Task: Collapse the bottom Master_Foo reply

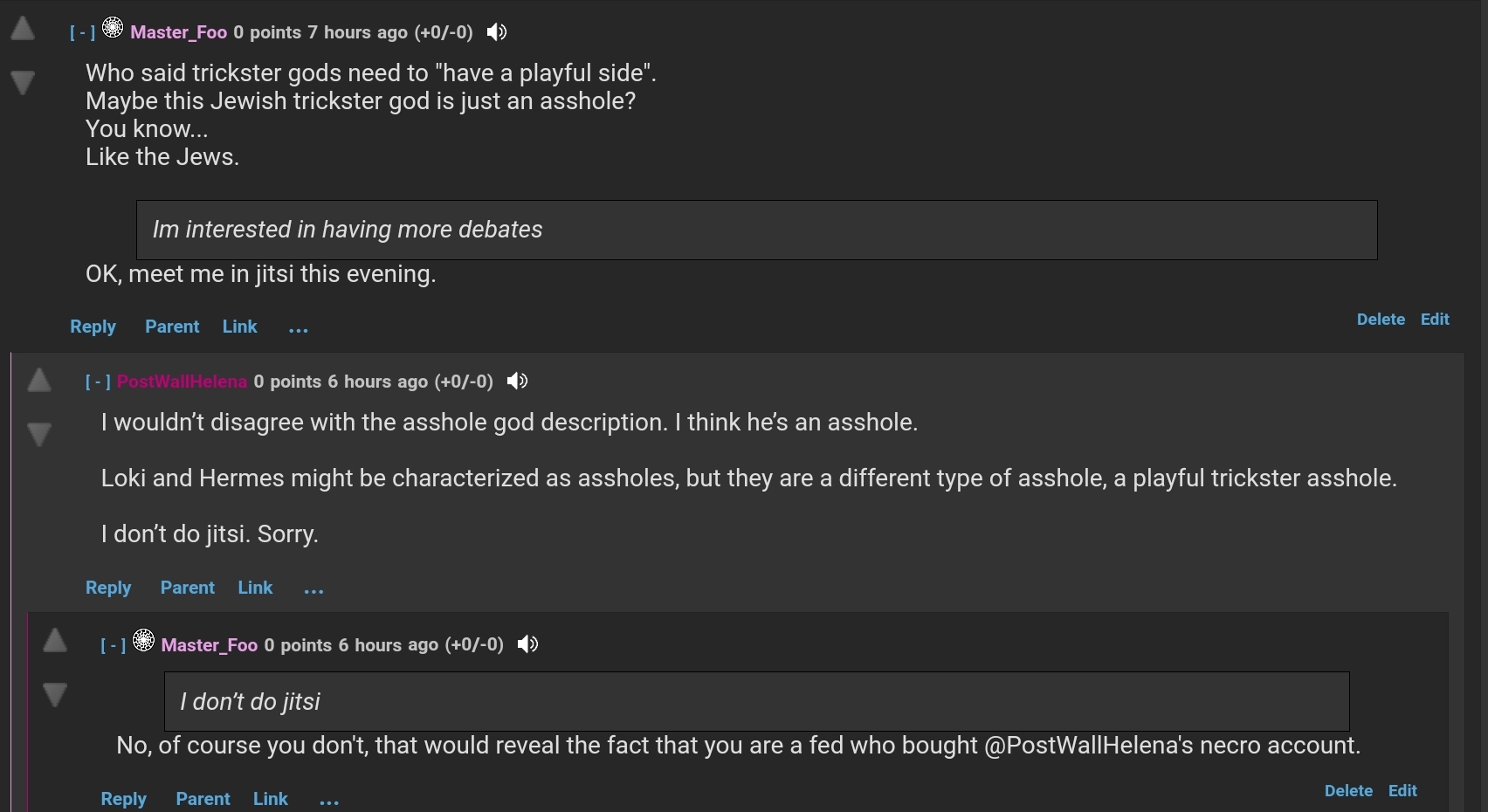Action: 114,645
